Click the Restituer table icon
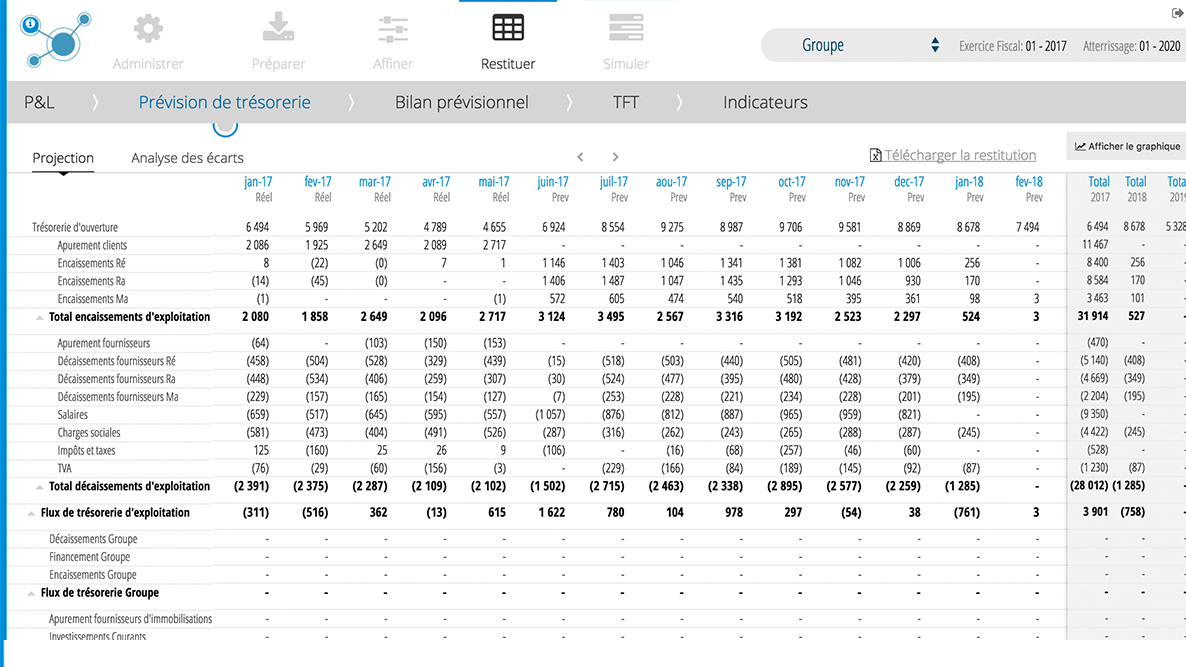The height and width of the screenshot is (667, 1186). (x=508, y=28)
